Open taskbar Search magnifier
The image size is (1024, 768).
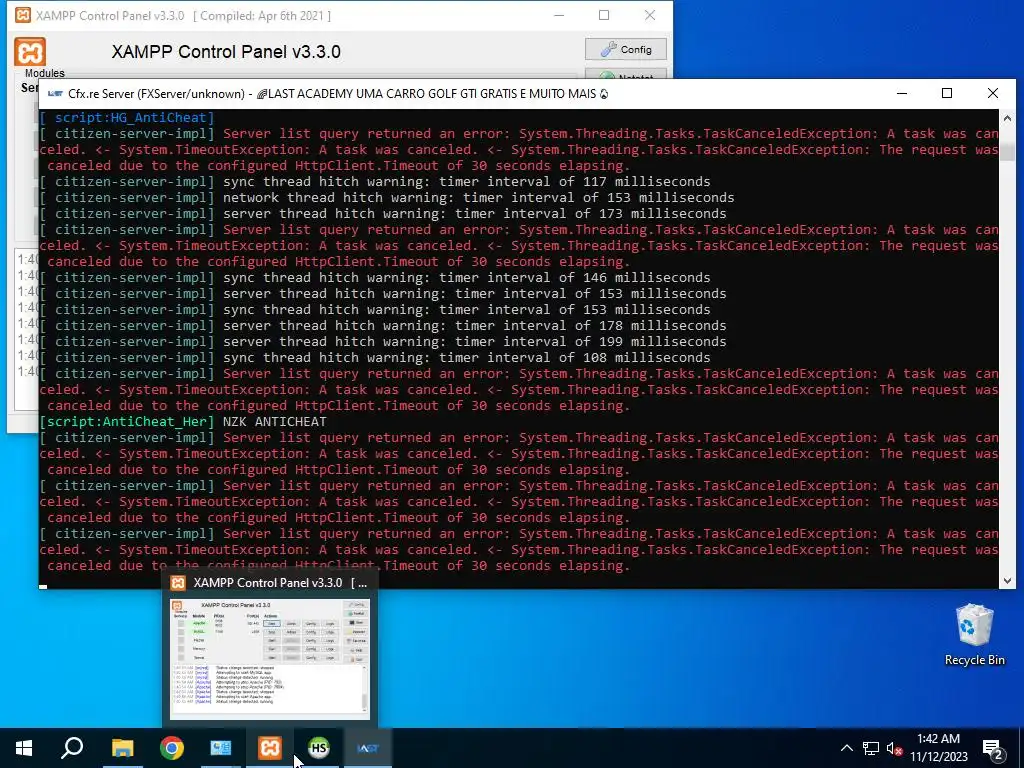coord(72,748)
